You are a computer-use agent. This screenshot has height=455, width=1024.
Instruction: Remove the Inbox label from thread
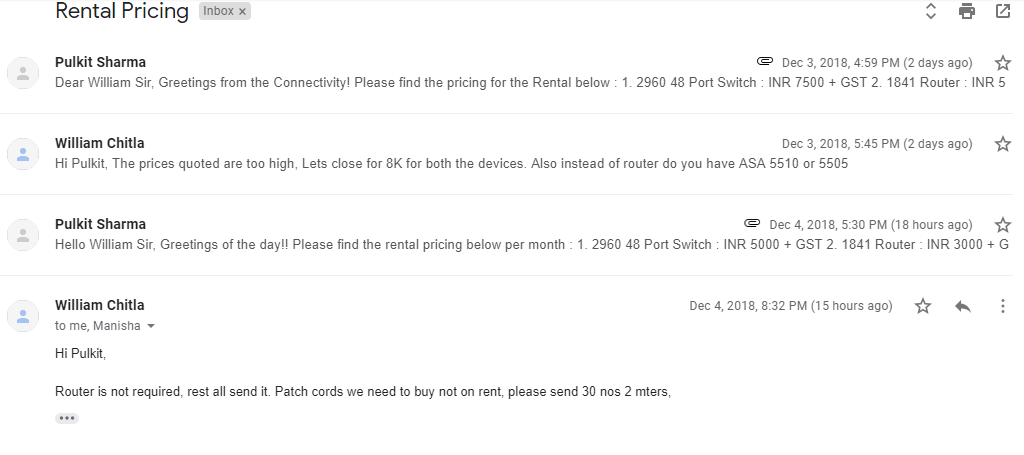(x=242, y=12)
